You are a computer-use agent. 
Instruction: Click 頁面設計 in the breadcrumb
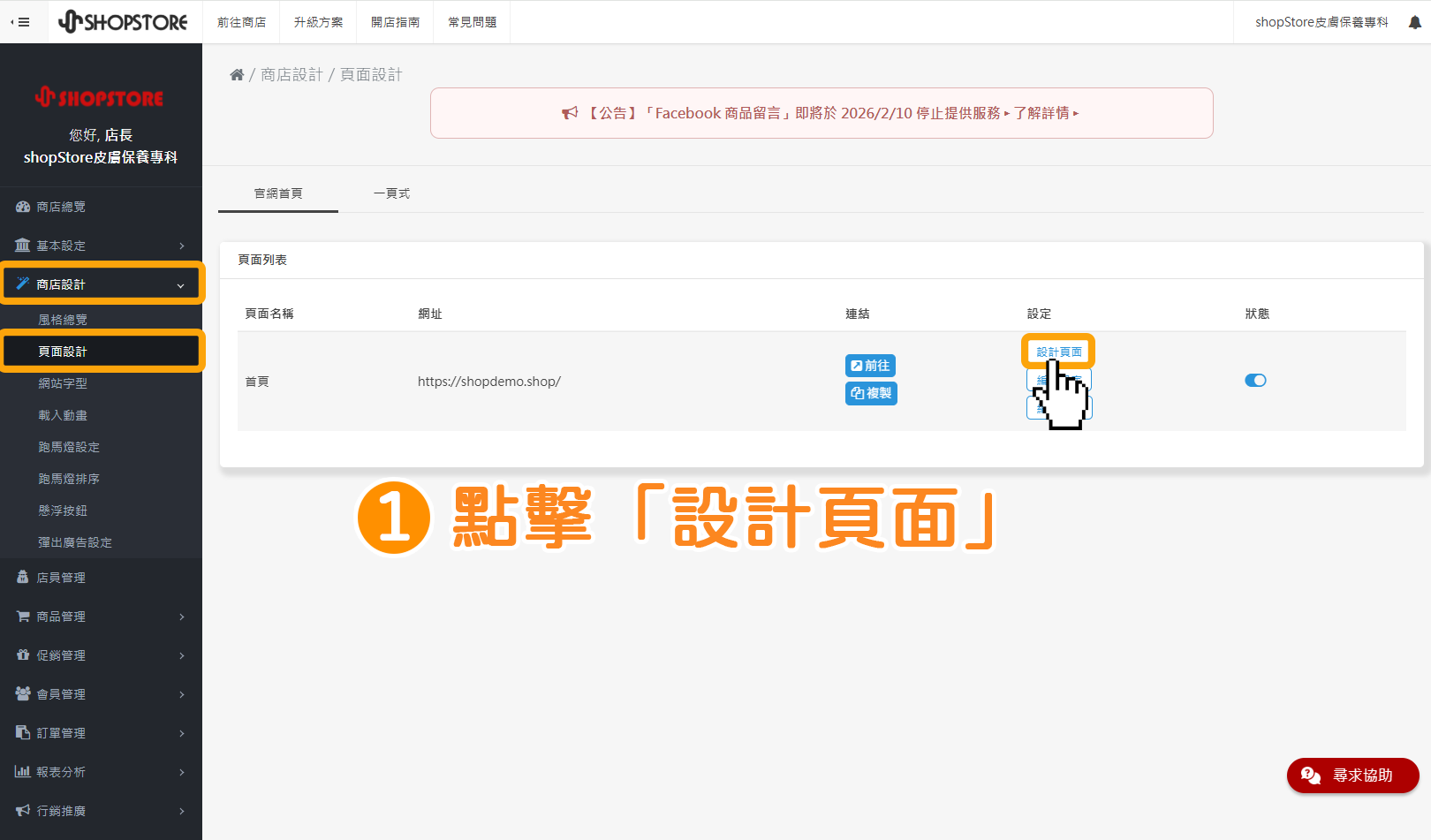click(x=369, y=74)
